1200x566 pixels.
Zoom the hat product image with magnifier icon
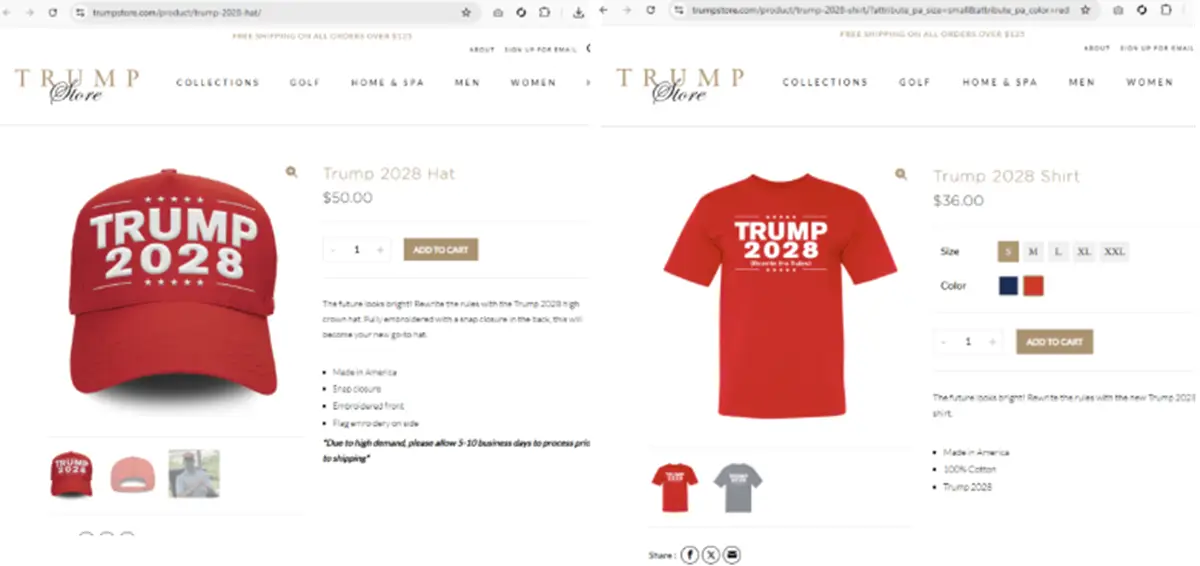(291, 172)
